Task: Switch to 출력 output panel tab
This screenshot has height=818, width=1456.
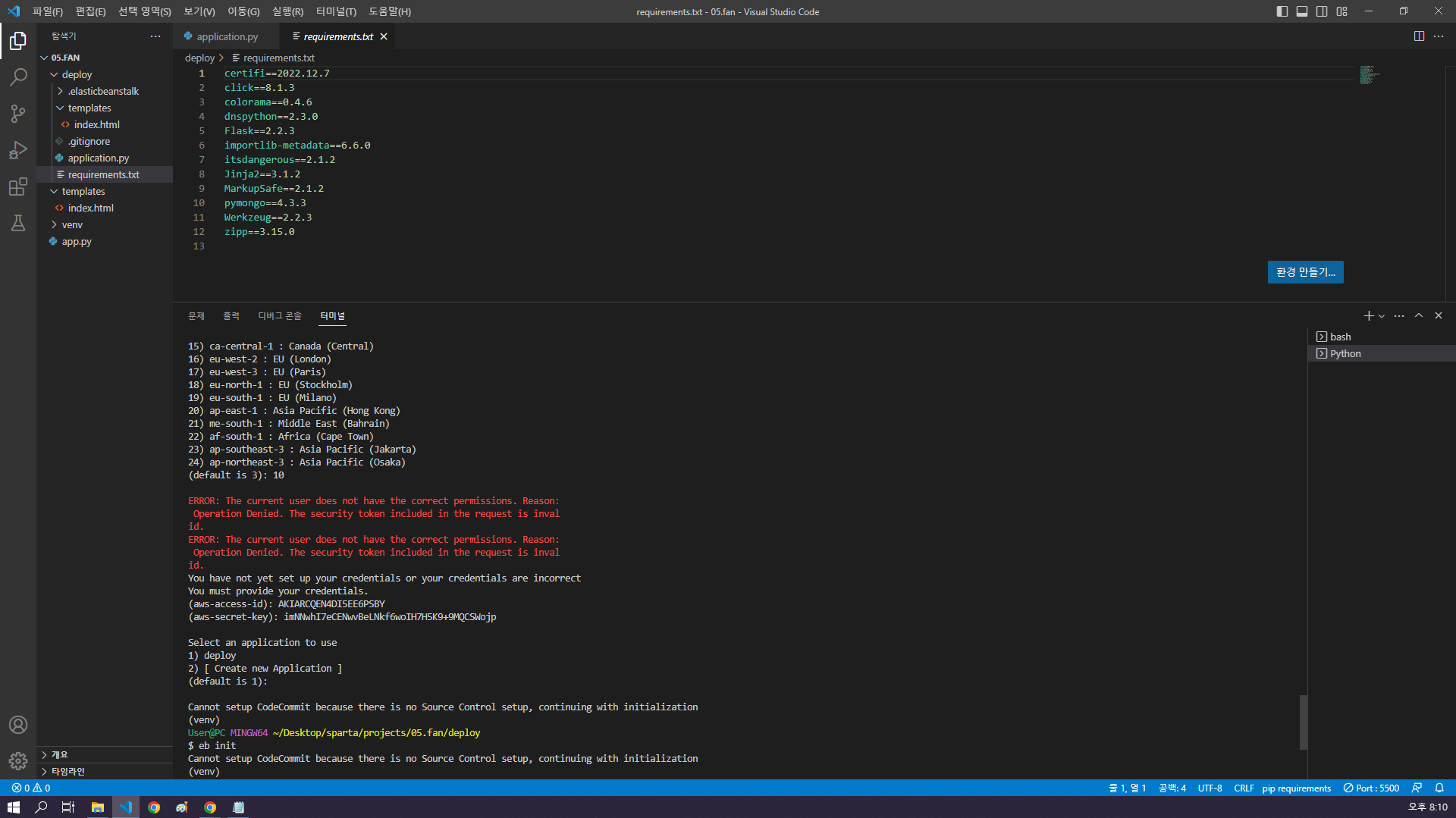Action: click(x=231, y=315)
